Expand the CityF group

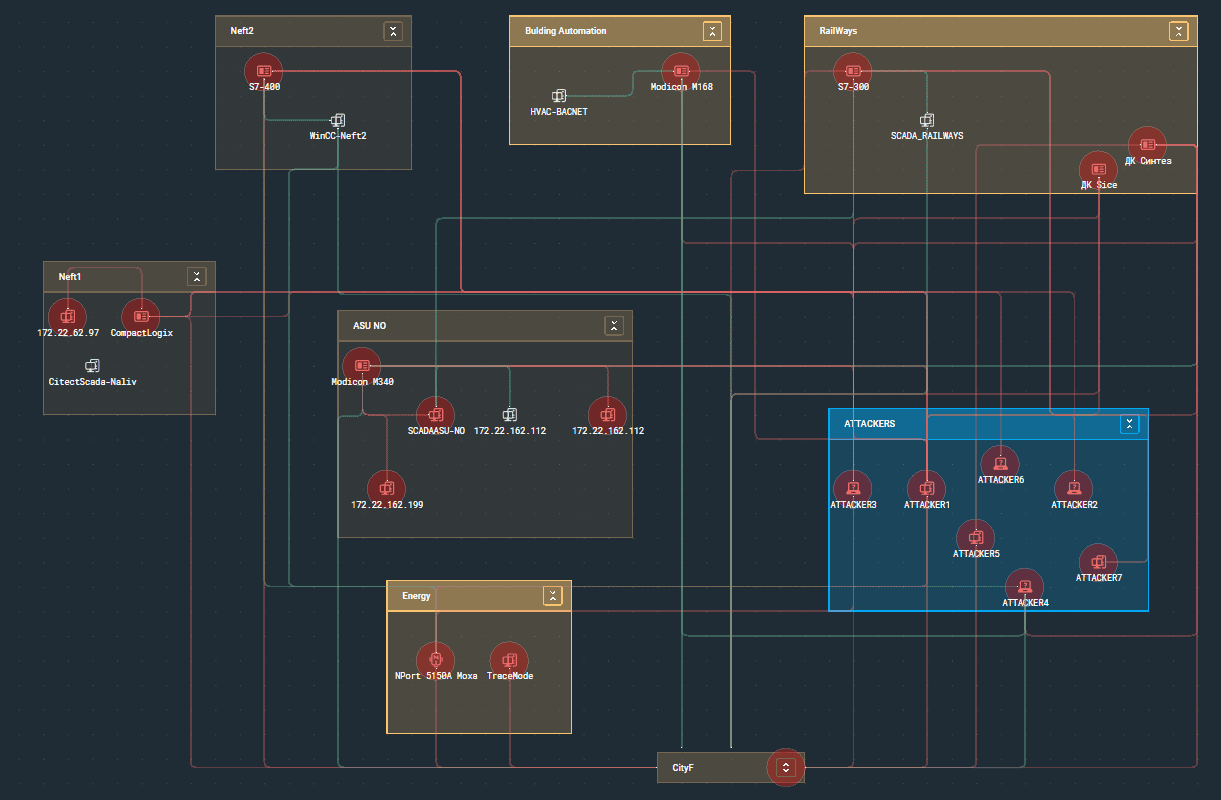point(786,768)
